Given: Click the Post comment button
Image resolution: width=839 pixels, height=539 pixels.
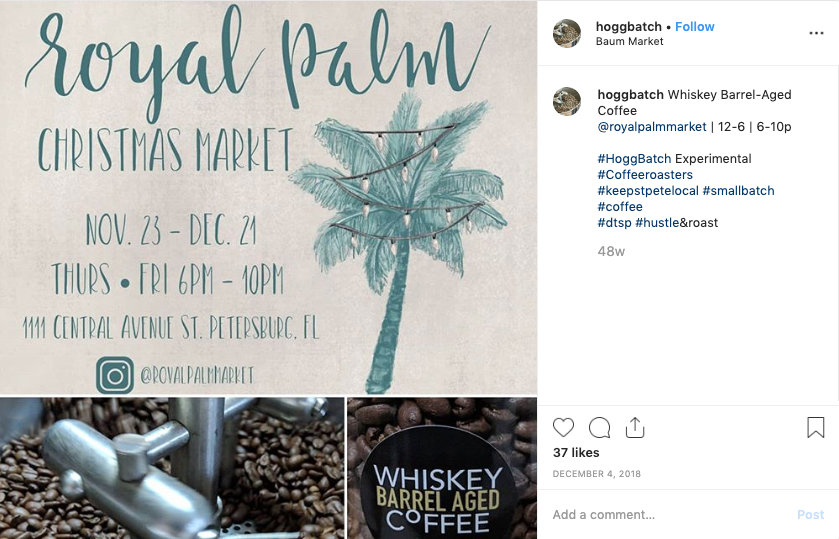Looking at the screenshot, I should click(x=810, y=514).
